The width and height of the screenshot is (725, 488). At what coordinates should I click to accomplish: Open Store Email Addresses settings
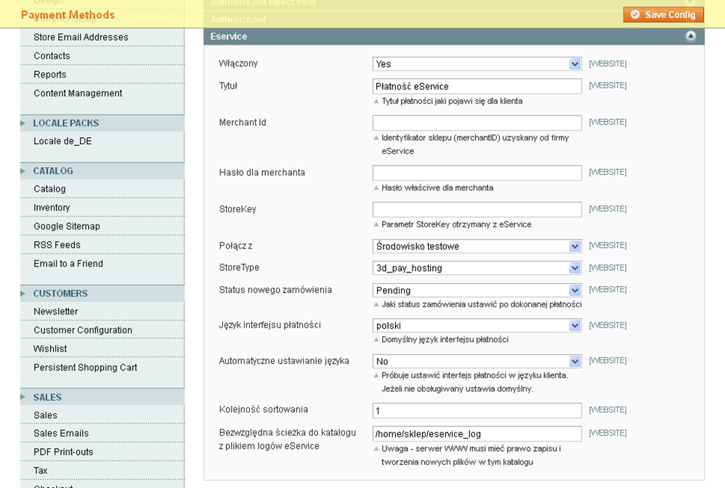point(102,37)
